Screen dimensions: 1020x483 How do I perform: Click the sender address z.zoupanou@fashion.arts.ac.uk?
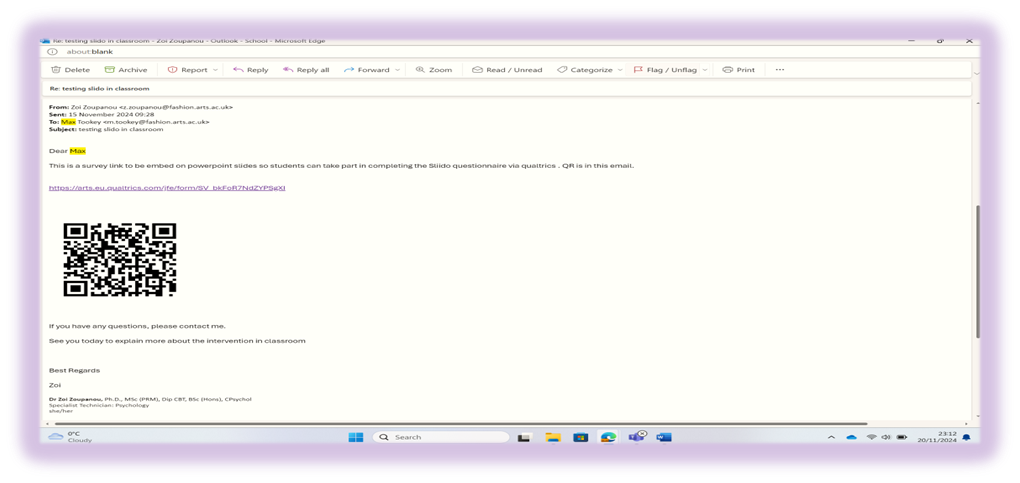(x=176, y=107)
